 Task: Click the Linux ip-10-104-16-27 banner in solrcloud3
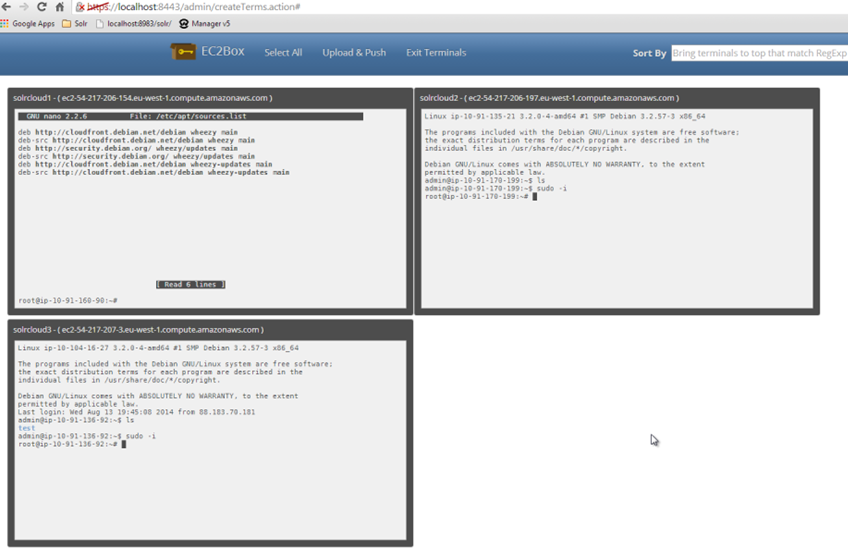coord(158,348)
